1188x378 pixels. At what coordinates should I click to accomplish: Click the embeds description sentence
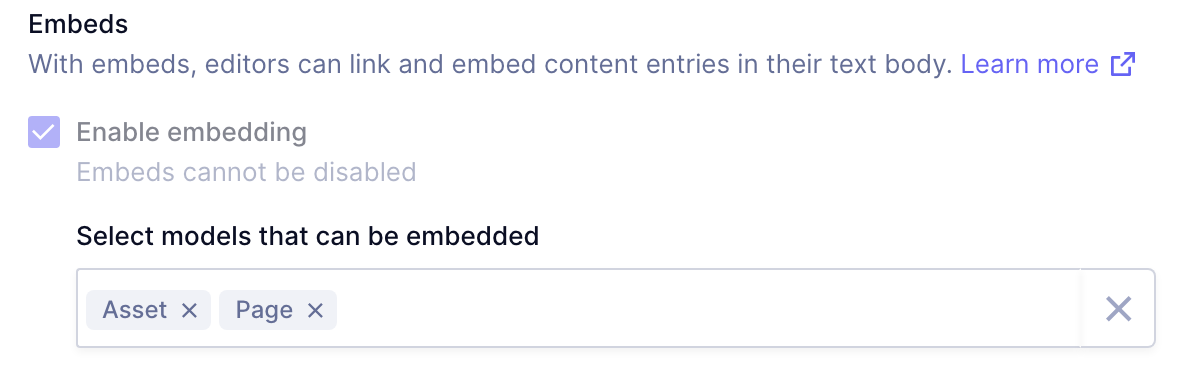[490, 64]
